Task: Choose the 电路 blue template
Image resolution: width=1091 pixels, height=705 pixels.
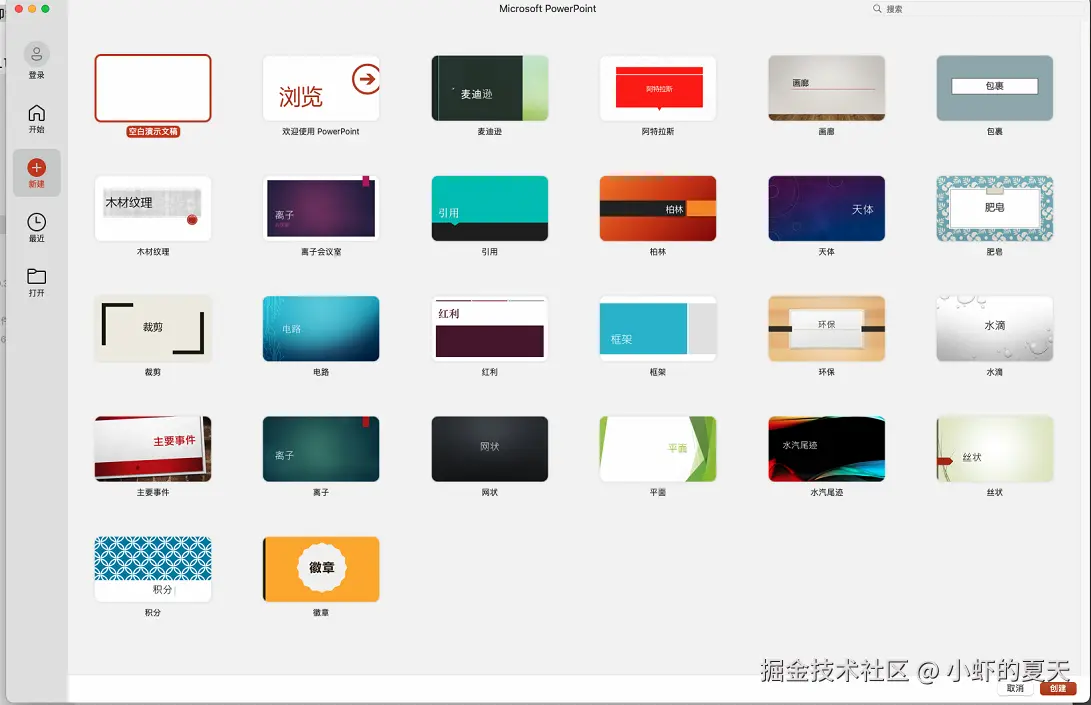Action: tap(321, 328)
